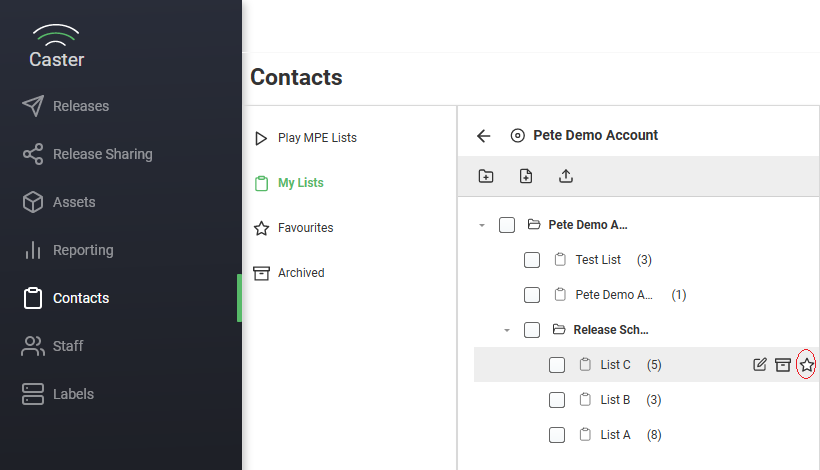The height and width of the screenshot is (470, 820).
Task: Select the List A checkbox
Action: [x=557, y=435]
